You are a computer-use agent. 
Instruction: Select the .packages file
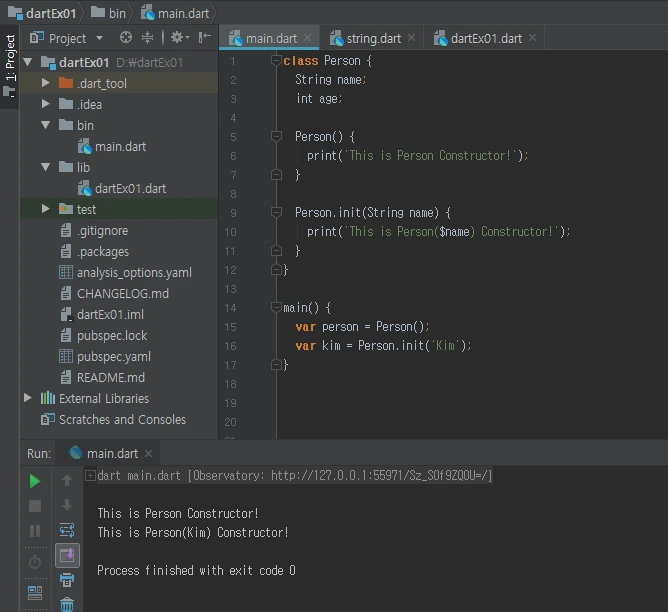click(x=94, y=251)
